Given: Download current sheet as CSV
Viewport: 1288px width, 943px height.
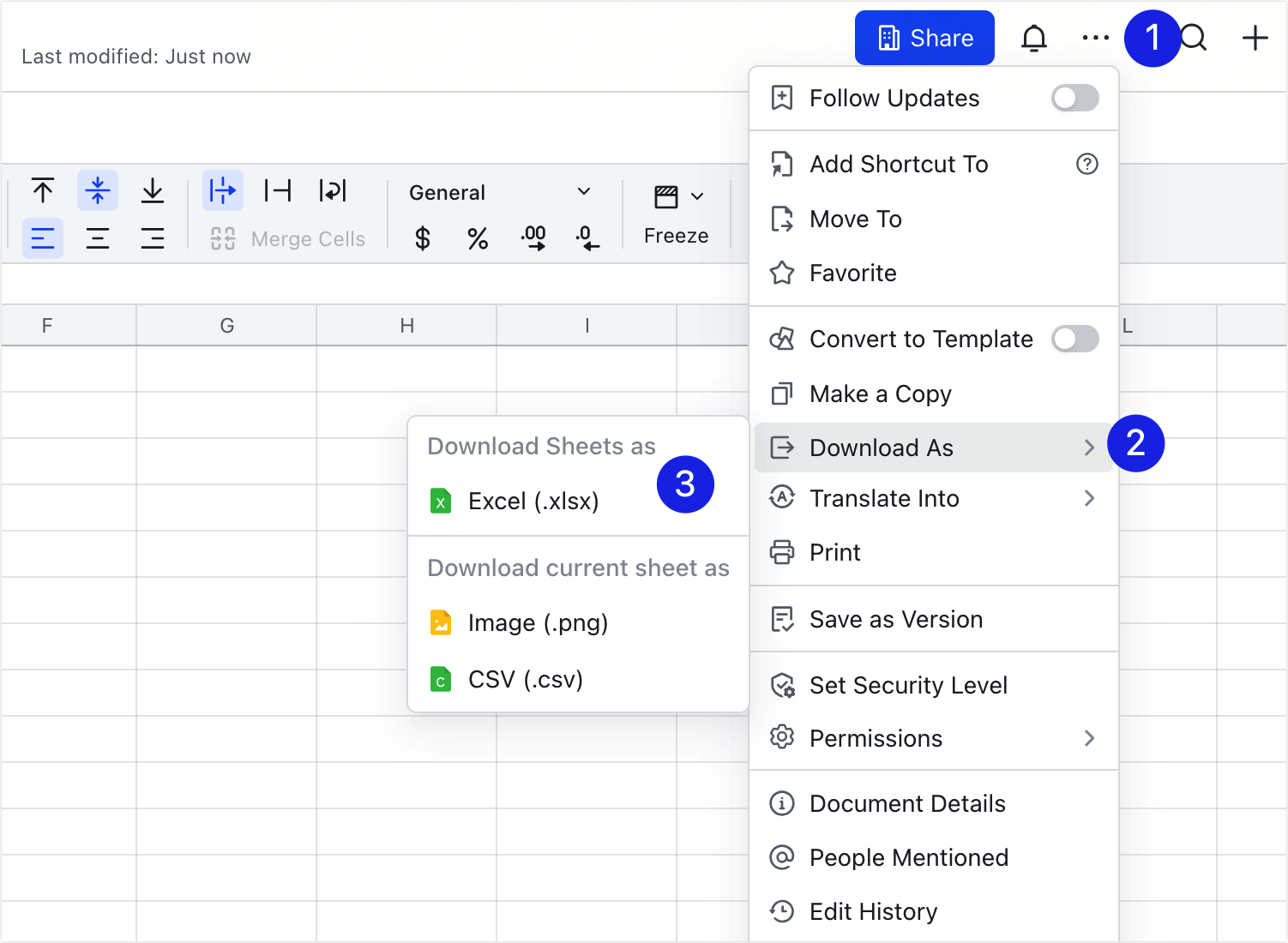Looking at the screenshot, I should click(x=523, y=679).
